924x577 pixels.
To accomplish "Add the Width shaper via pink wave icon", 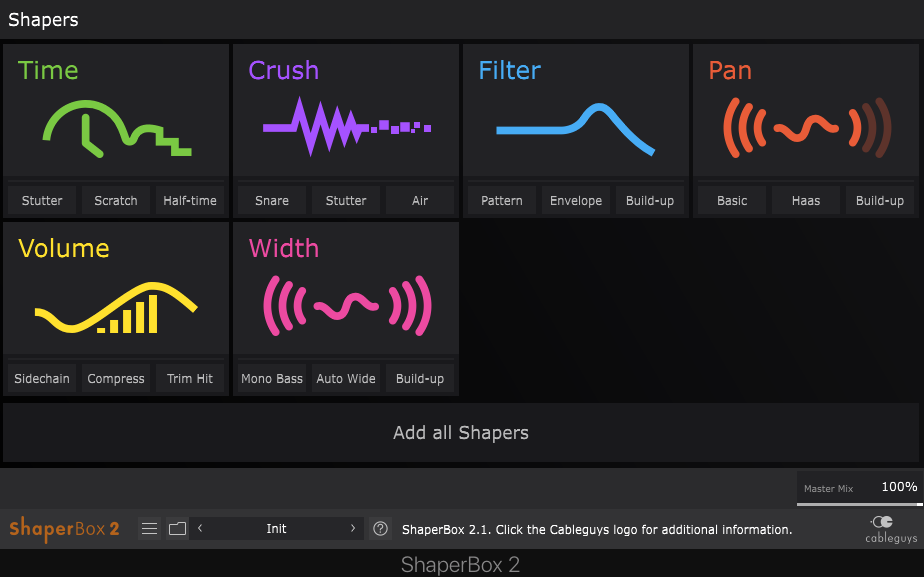I will tap(347, 306).
